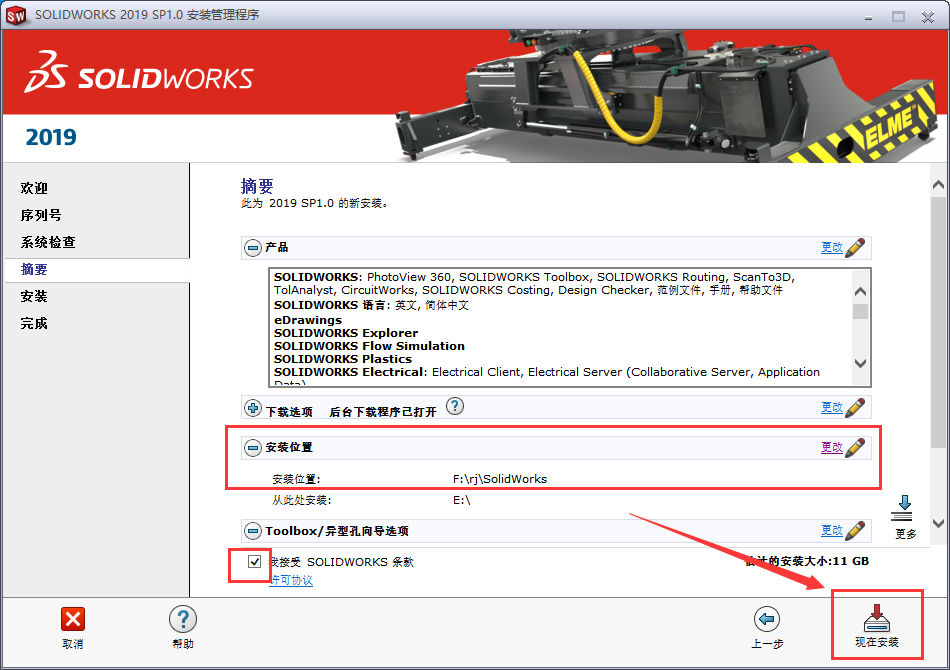Click the 更改 link in the 产品 row

pyautogui.click(x=831, y=247)
